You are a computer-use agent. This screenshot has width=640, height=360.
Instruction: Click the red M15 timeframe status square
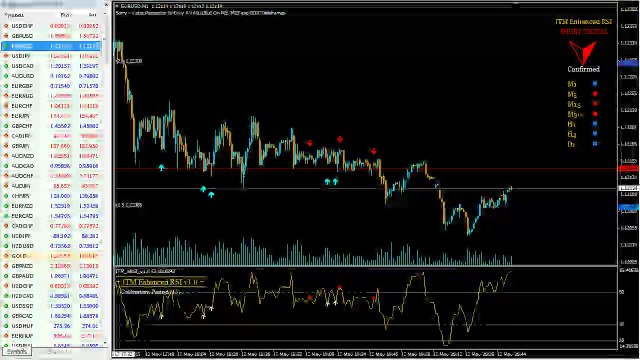tap(595, 104)
